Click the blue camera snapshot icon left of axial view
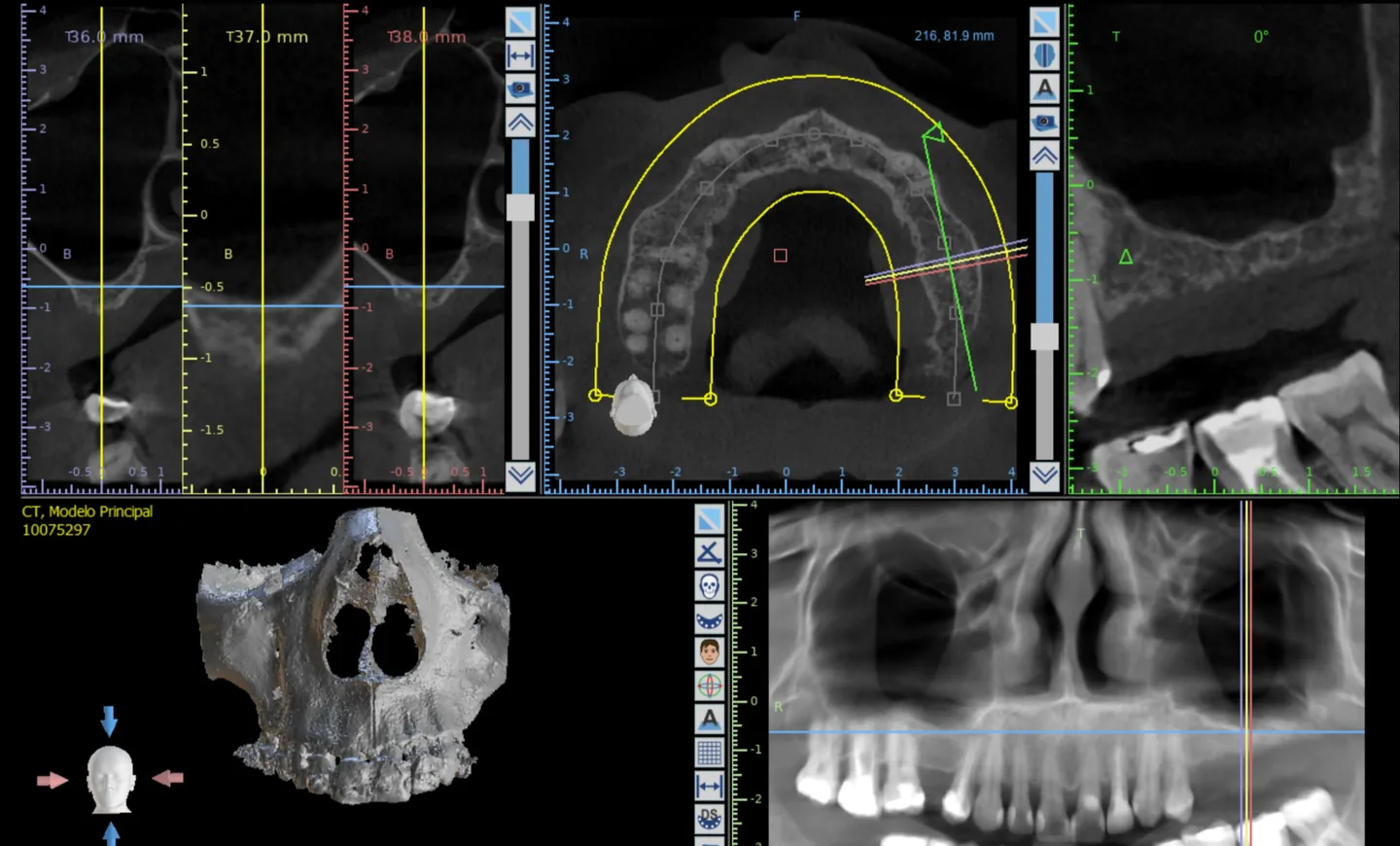The height and width of the screenshot is (846, 1400). [520, 88]
